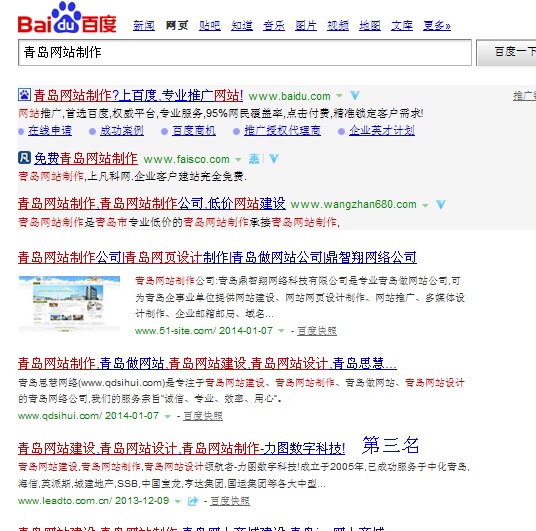Open the 文库 library tab
Screen dimensions: 536x531
pos(402,25)
